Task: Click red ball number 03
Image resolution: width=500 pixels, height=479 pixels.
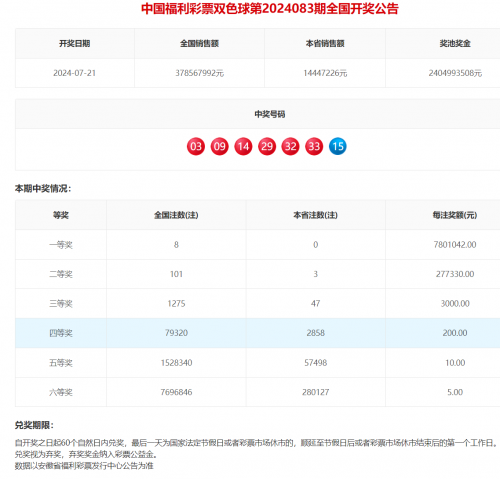Action: coord(196,146)
